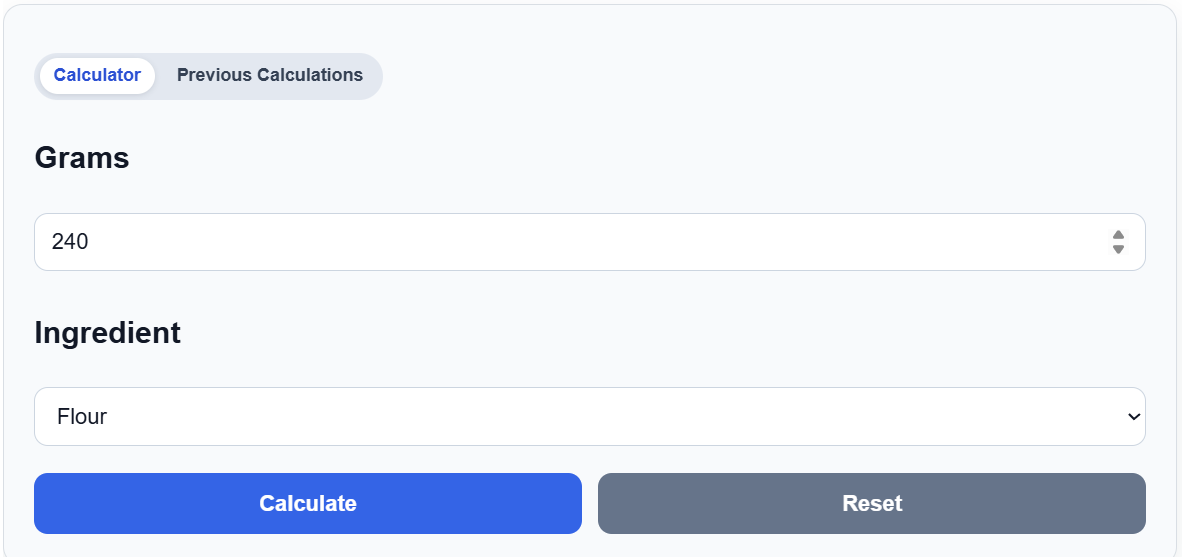Bump the Grams value up one step
1182x557 pixels.
pyautogui.click(x=1118, y=235)
